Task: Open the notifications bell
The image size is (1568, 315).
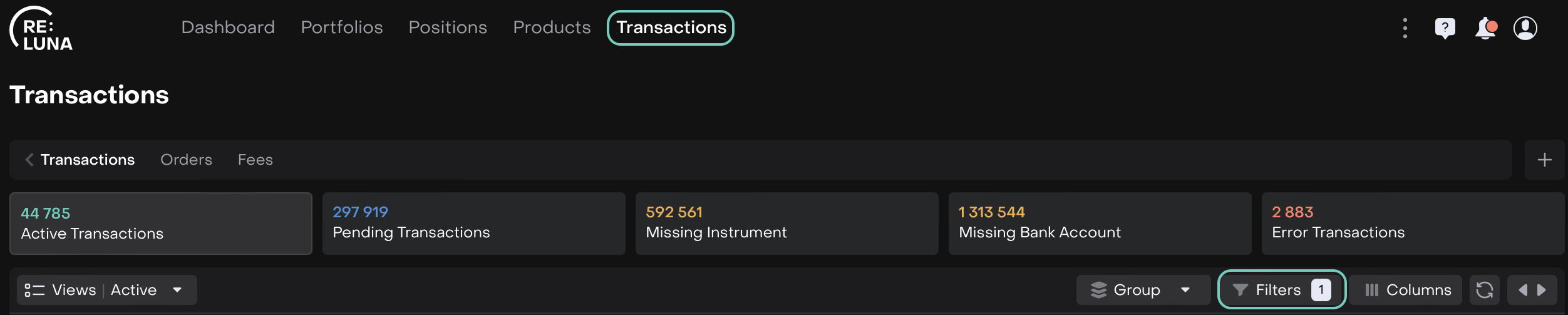Action: click(x=1485, y=28)
